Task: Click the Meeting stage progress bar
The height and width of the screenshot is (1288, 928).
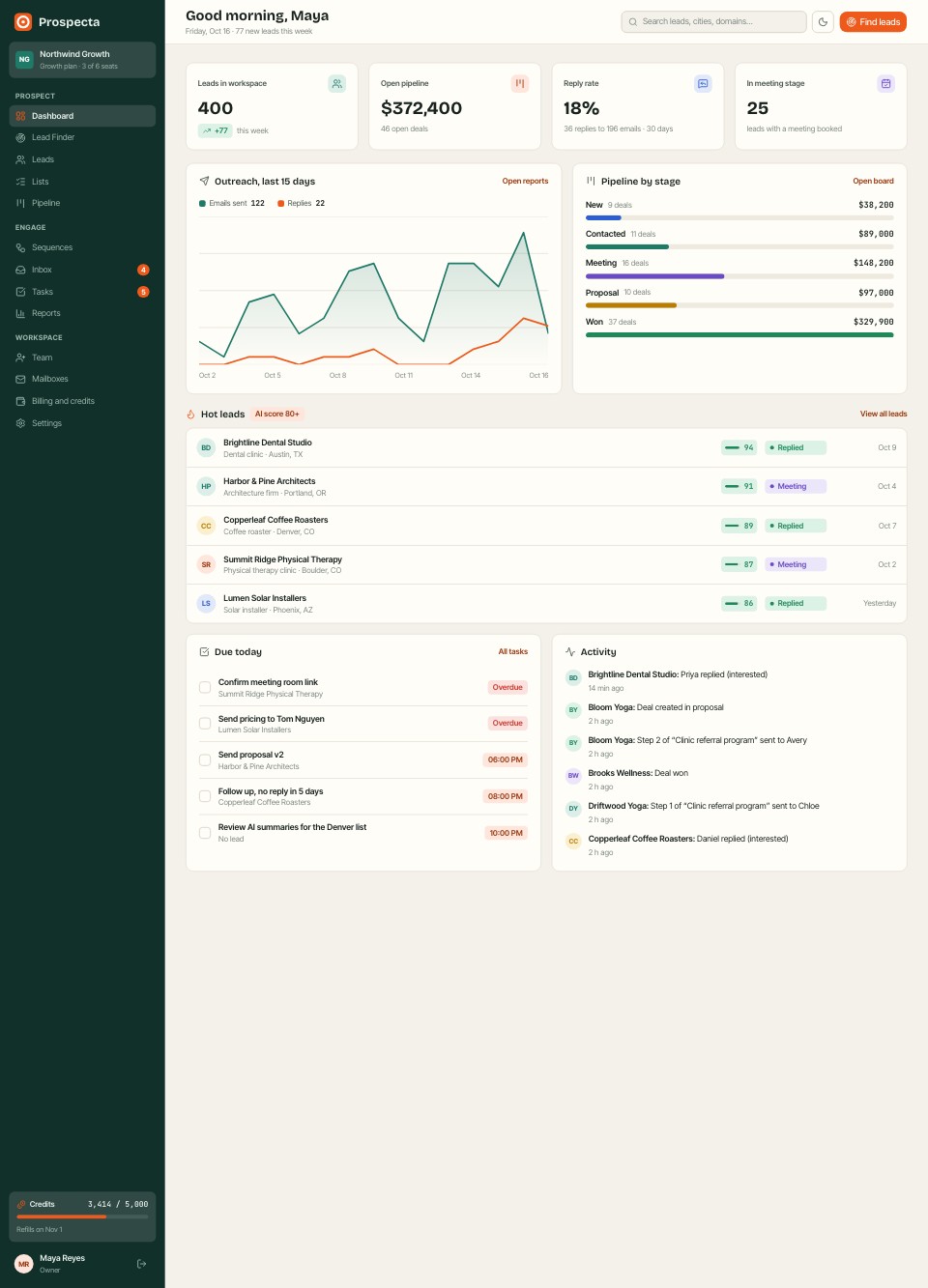Action: (739, 276)
